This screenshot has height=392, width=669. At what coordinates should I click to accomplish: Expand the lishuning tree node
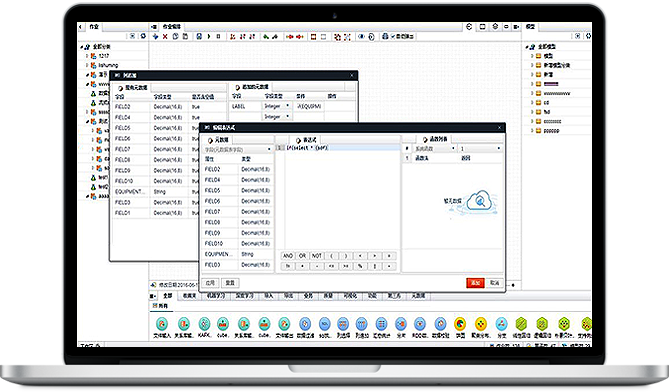coord(87,65)
